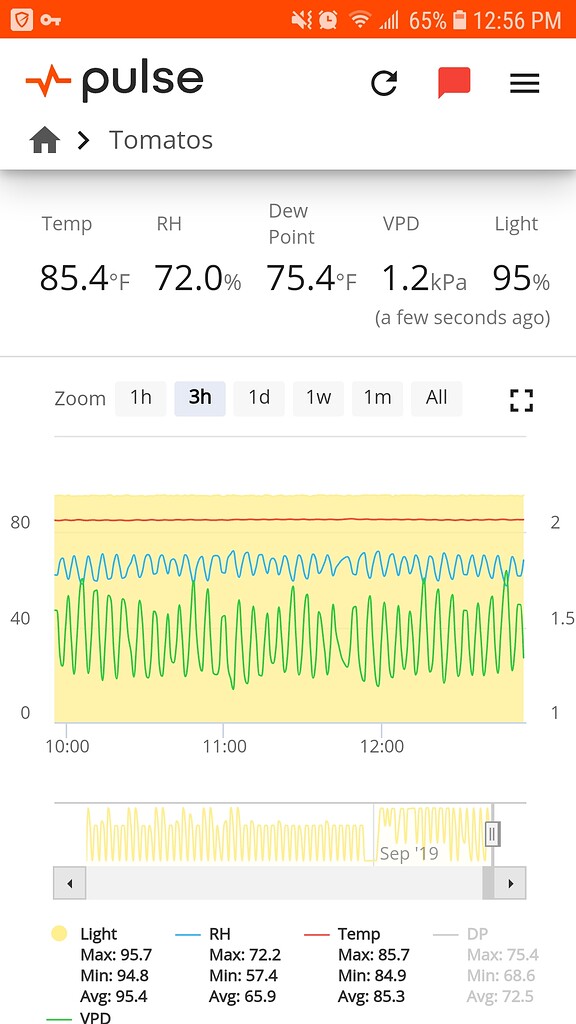Switch to the 1w view

(317, 397)
